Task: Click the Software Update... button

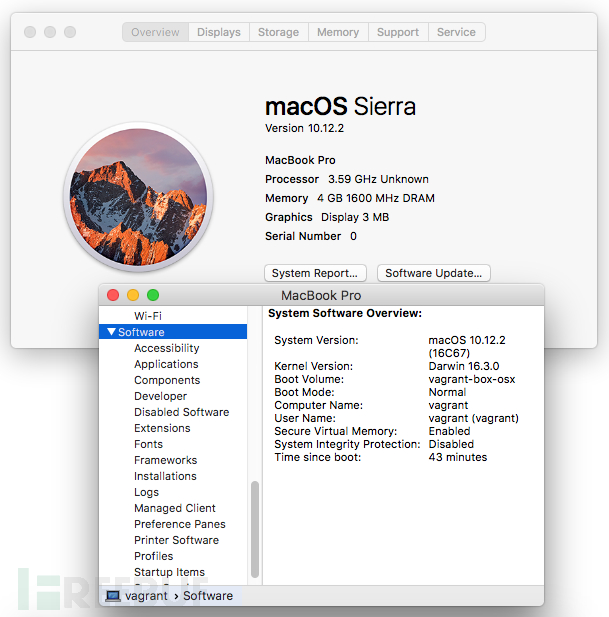Action: (x=434, y=273)
